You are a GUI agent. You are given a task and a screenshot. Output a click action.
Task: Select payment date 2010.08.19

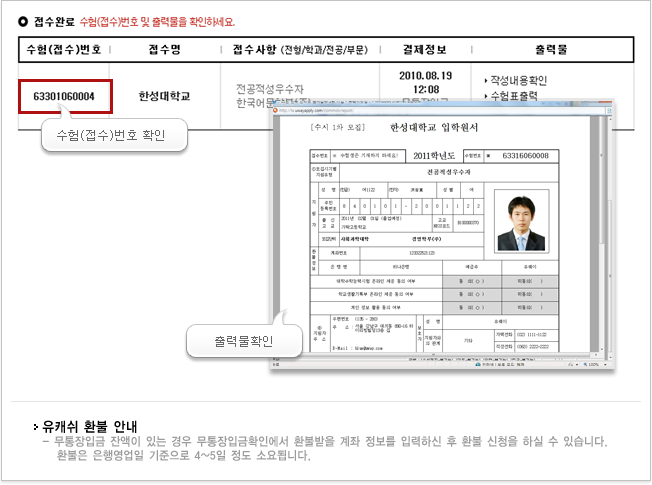click(x=425, y=76)
